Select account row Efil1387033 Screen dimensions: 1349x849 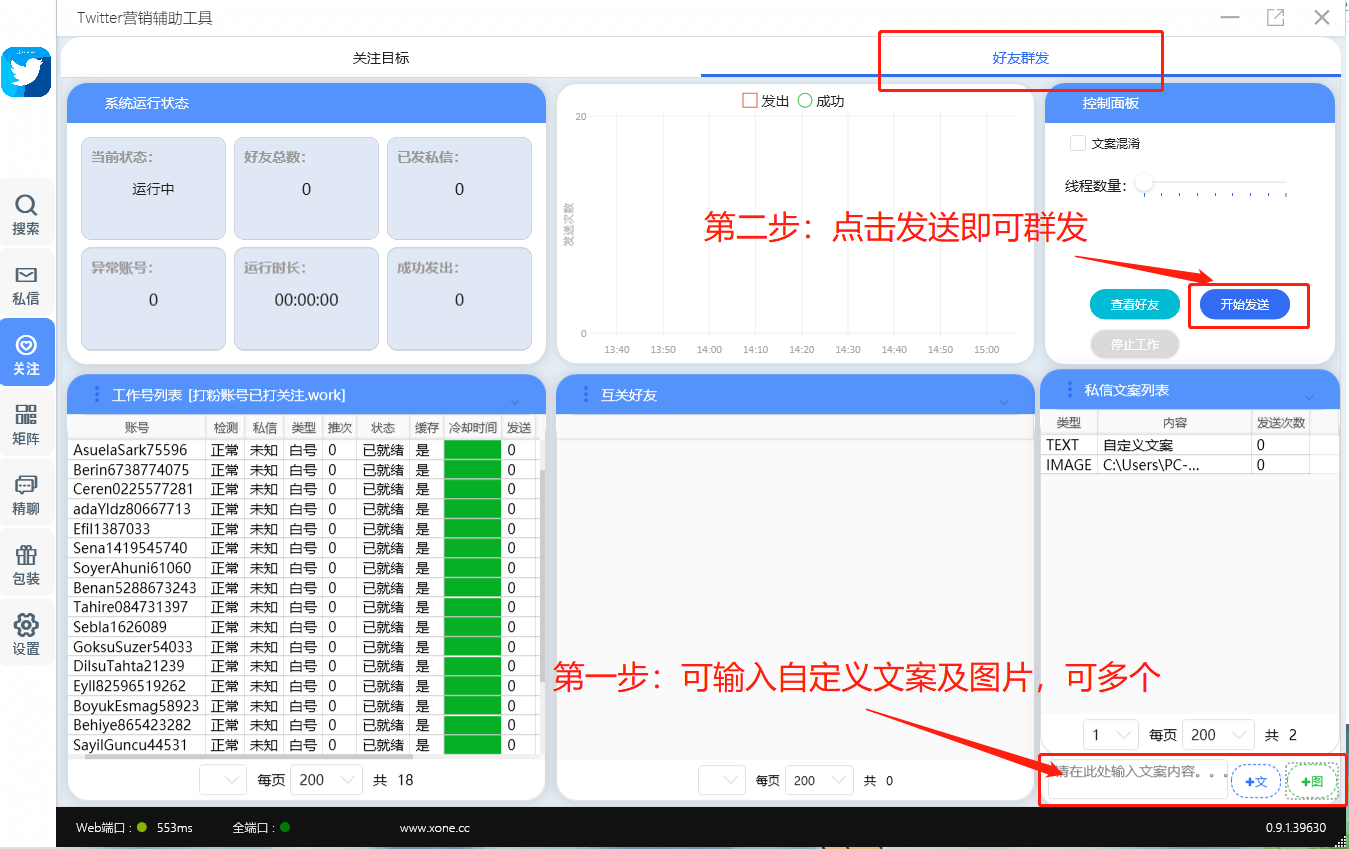coord(303,529)
